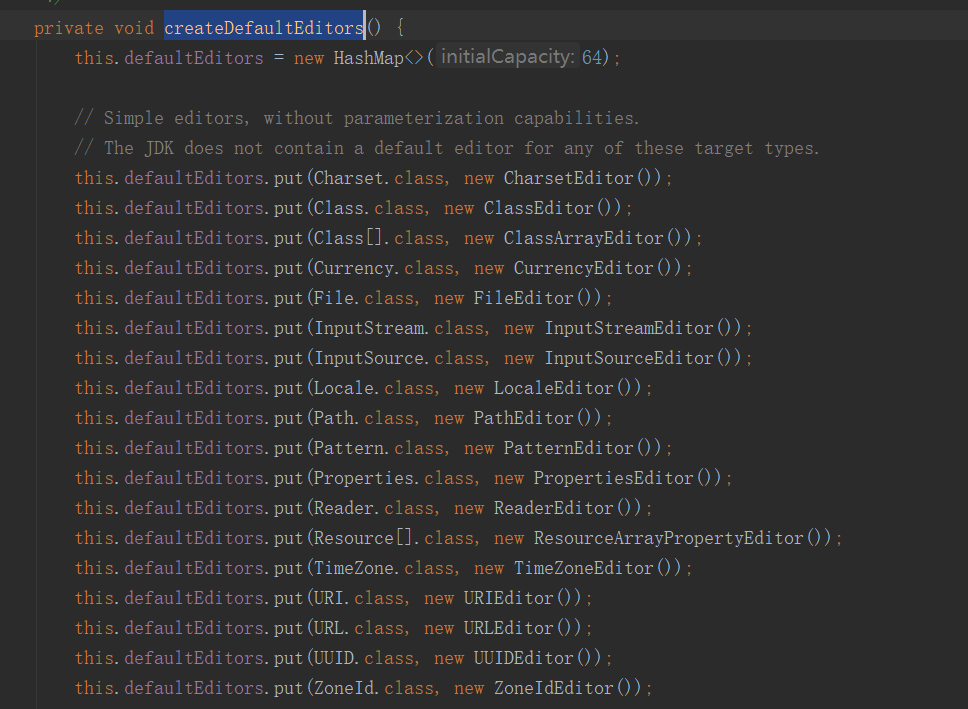
Task: Click PatternEditor constructor call
Action: (582, 448)
